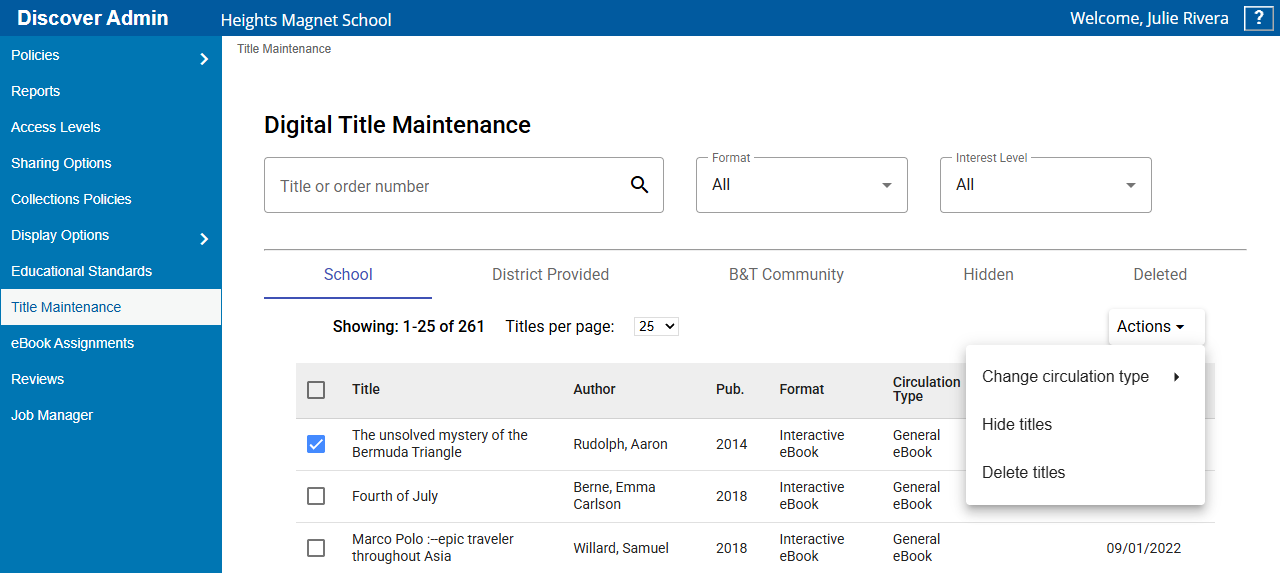Click the Fourth of July title
Screen dimensions: 1280x573
(x=395, y=496)
